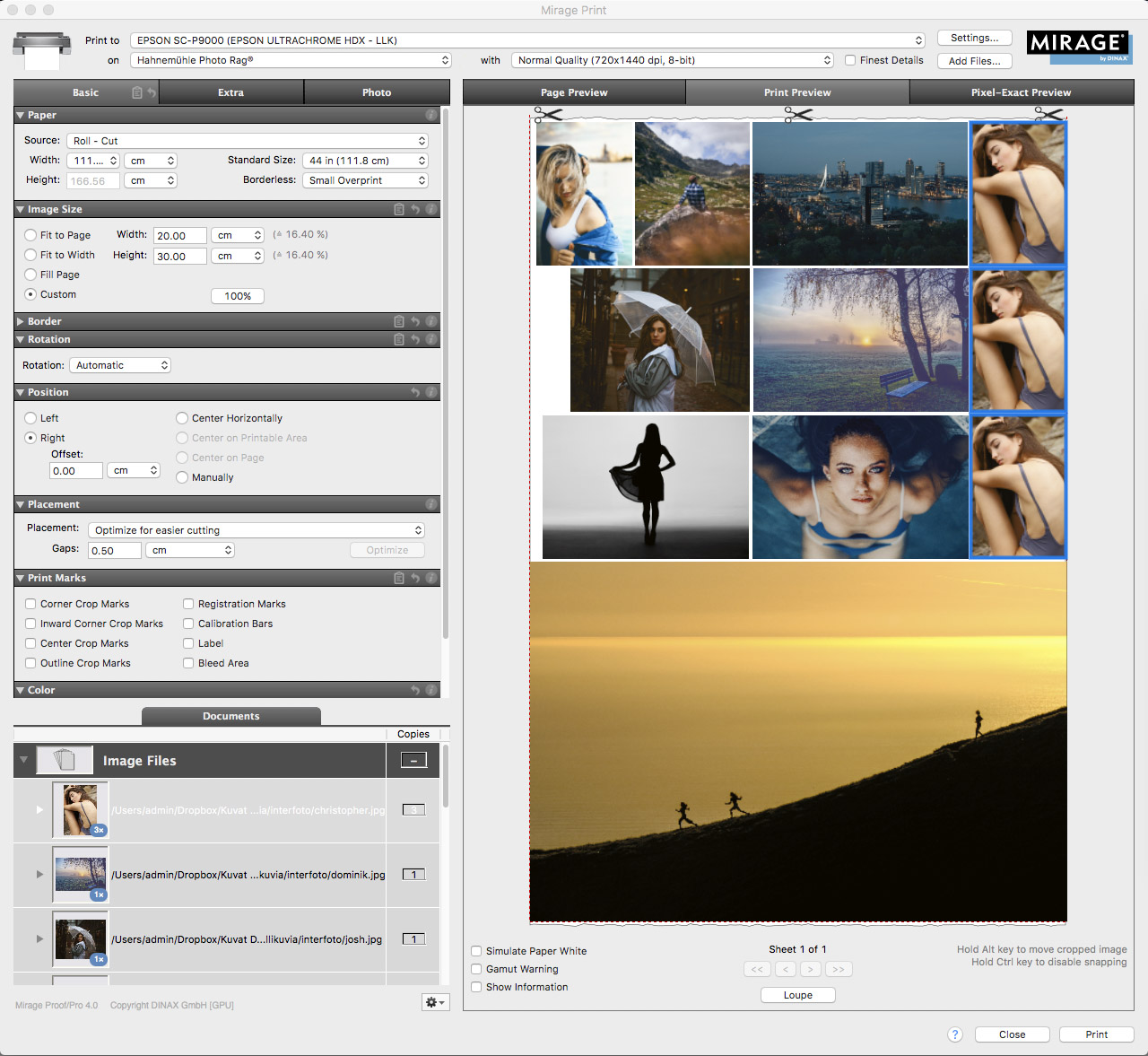Click the Print Marks info icon
This screenshot has width=1148, height=1056.
coord(431,578)
